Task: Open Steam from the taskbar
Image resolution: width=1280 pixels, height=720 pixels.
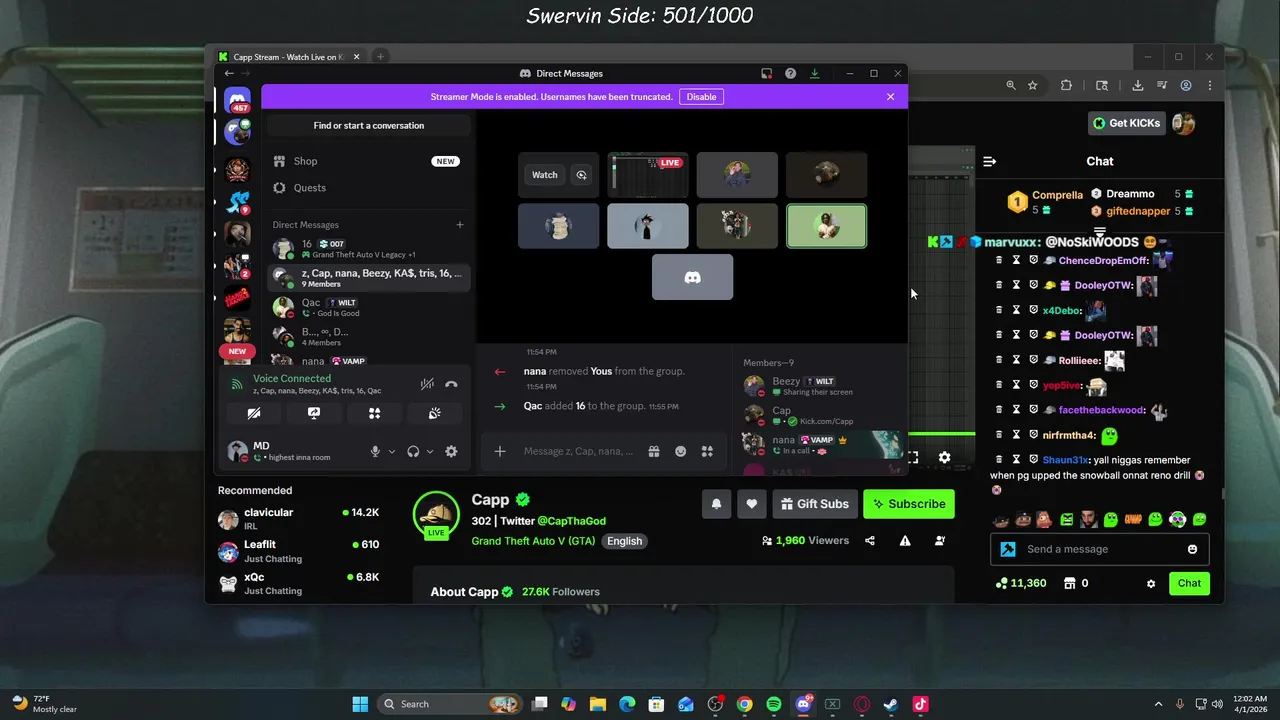Action: click(891, 704)
